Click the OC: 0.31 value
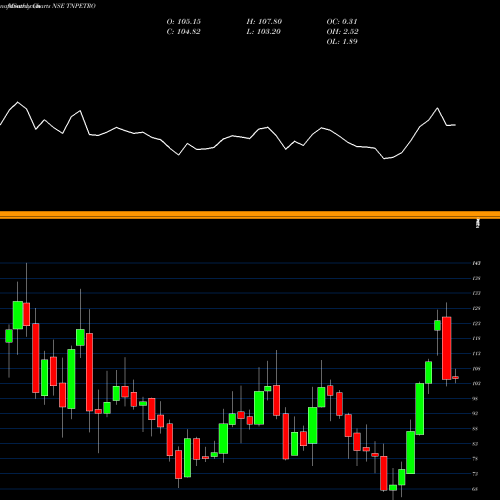 pos(342,22)
